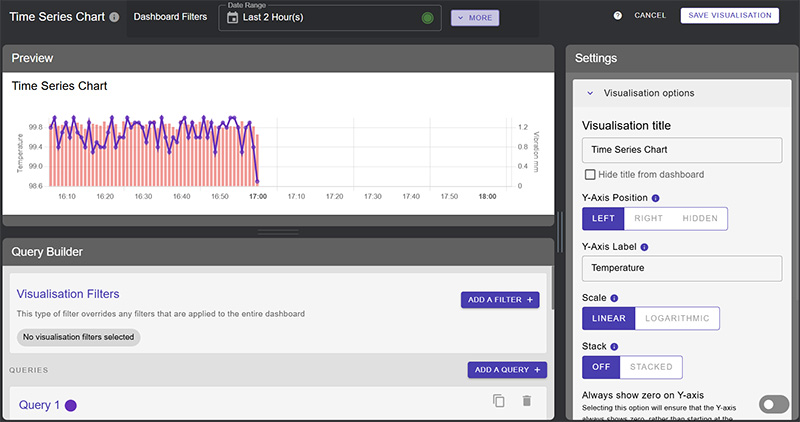The height and width of the screenshot is (422, 800).
Task: Click the Preview panel header
Action: pyautogui.click(x=279, y=58)
